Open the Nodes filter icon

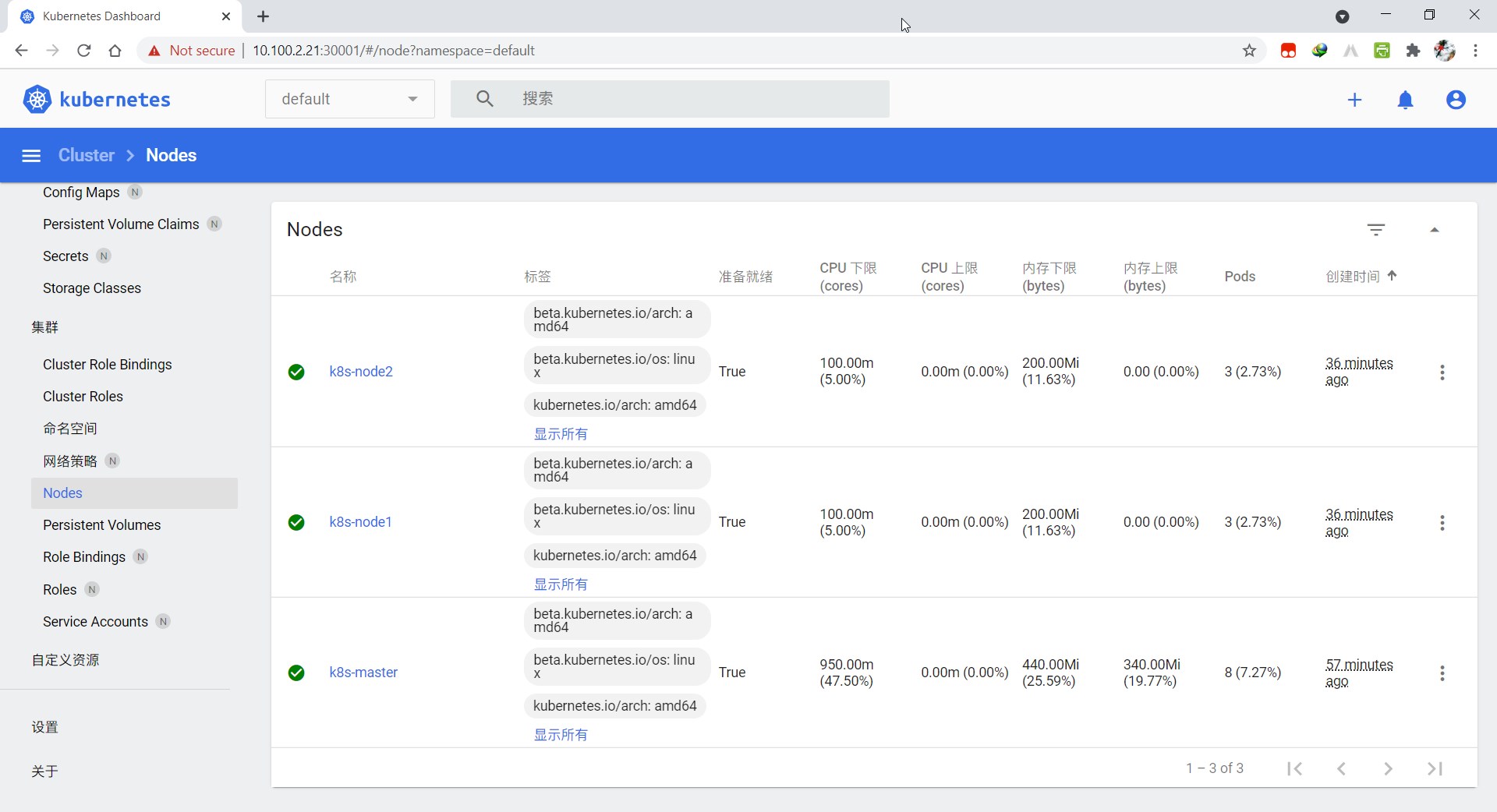[x=1376, y=230]
